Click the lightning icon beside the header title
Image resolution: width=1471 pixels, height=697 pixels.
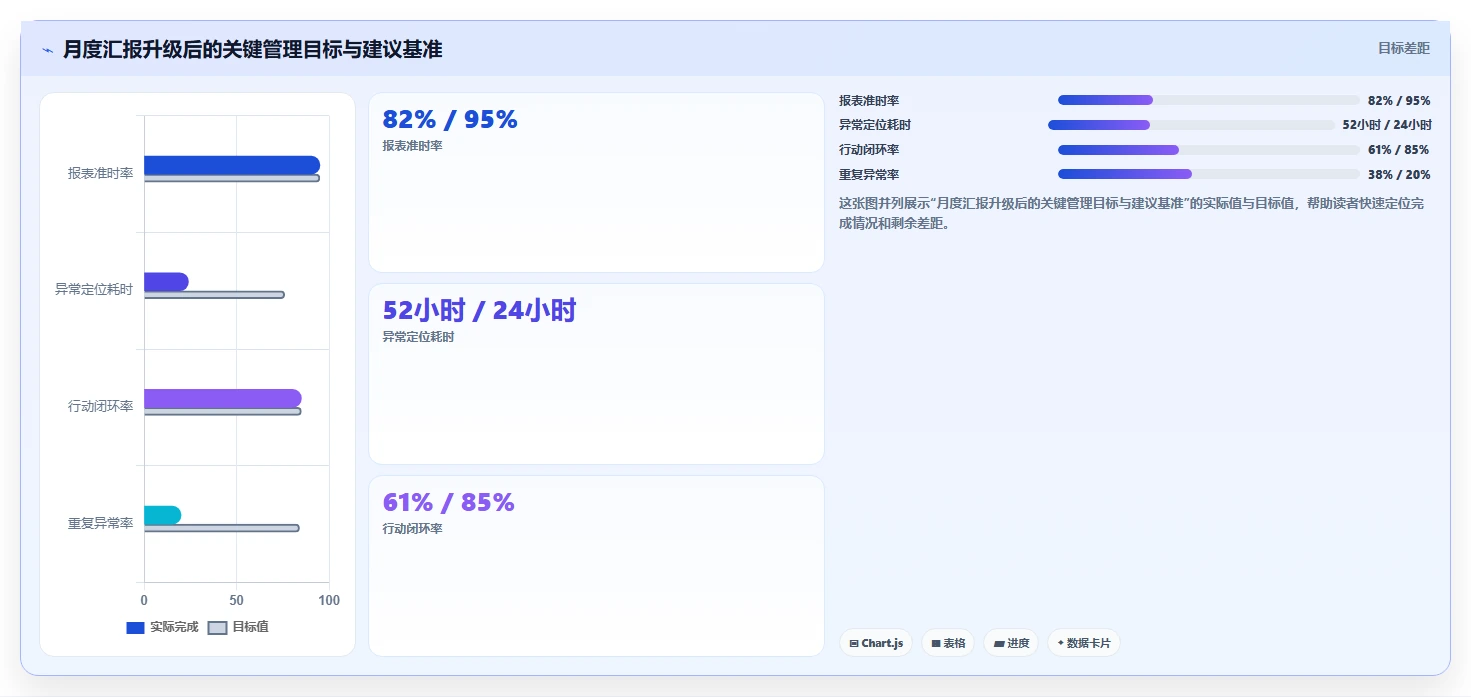[x=47, y=50]
